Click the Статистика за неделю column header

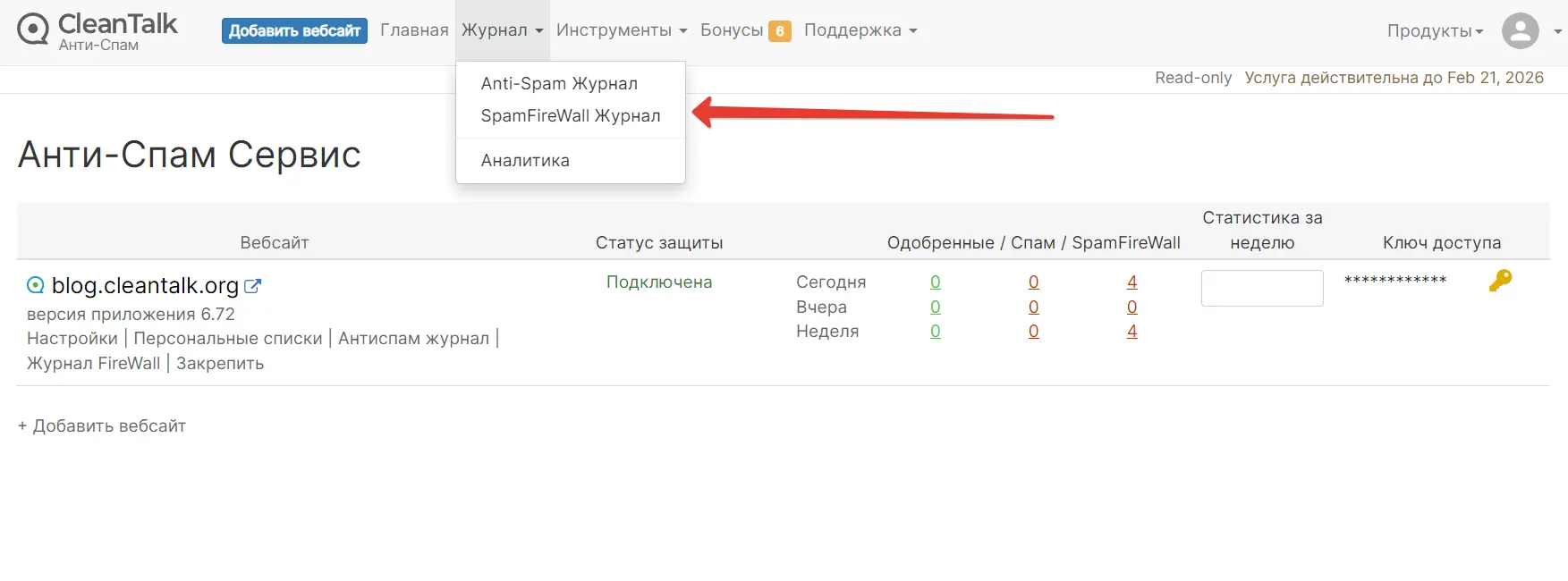pos(1262,230)
